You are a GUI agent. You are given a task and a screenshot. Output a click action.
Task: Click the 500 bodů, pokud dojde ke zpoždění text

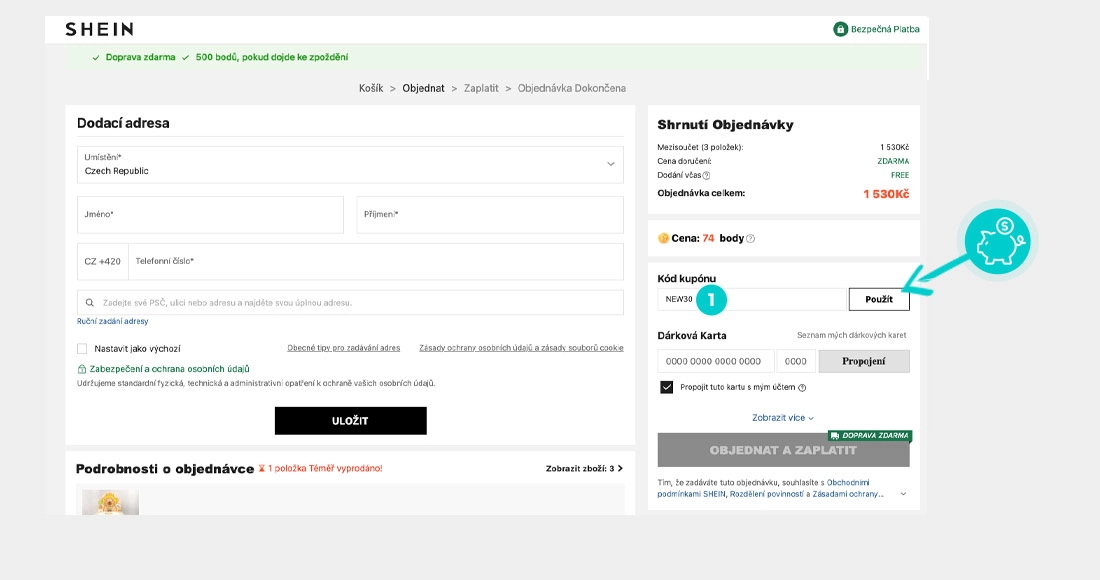[271, 58]
